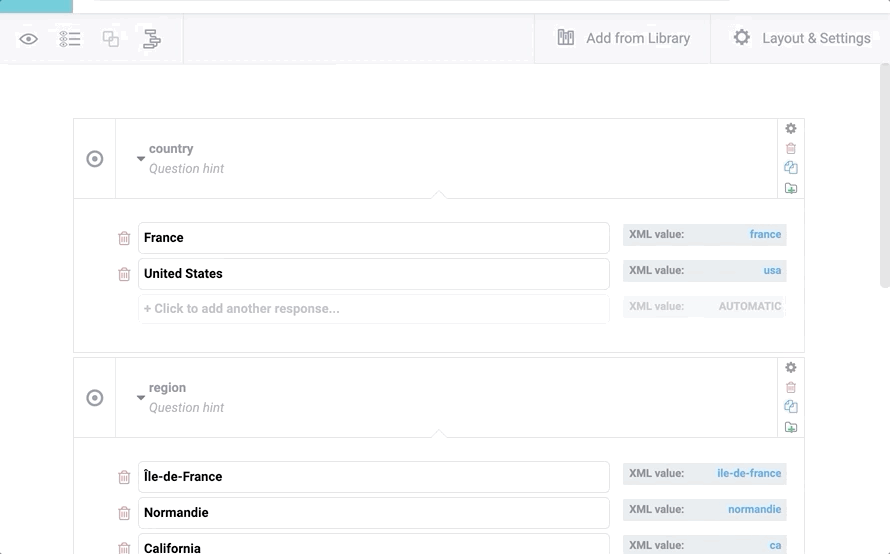Viewport: 890px width, 554px height.
Task: Click the preview form eye icon
Action: 28,39
